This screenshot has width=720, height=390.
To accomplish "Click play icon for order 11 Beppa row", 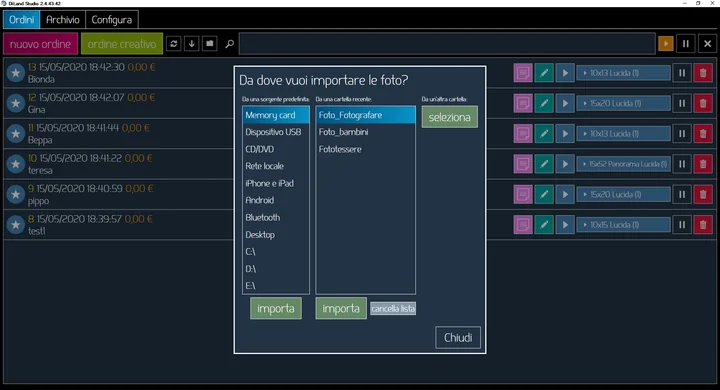I will 565,133.
